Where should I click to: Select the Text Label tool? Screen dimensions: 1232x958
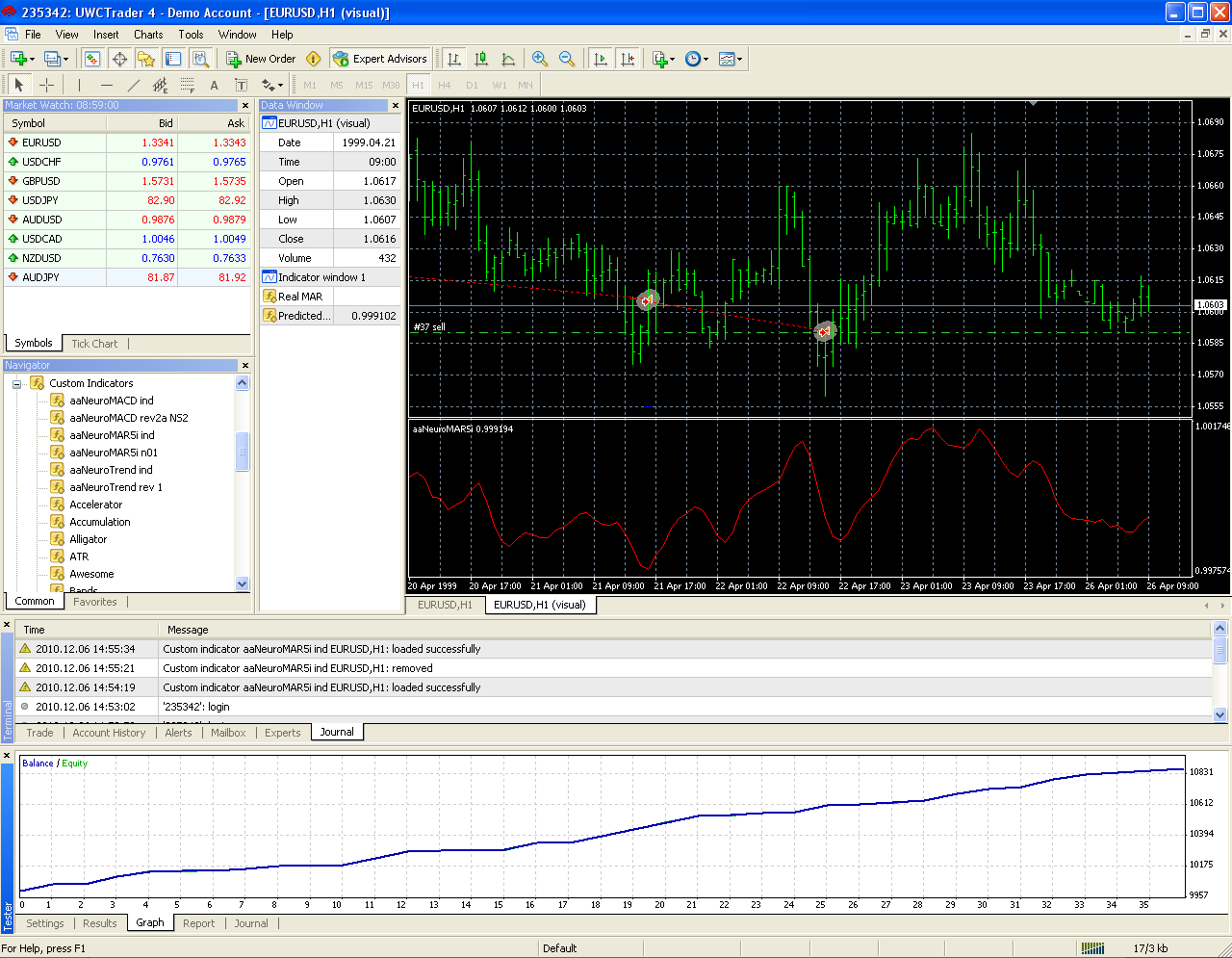241,85
